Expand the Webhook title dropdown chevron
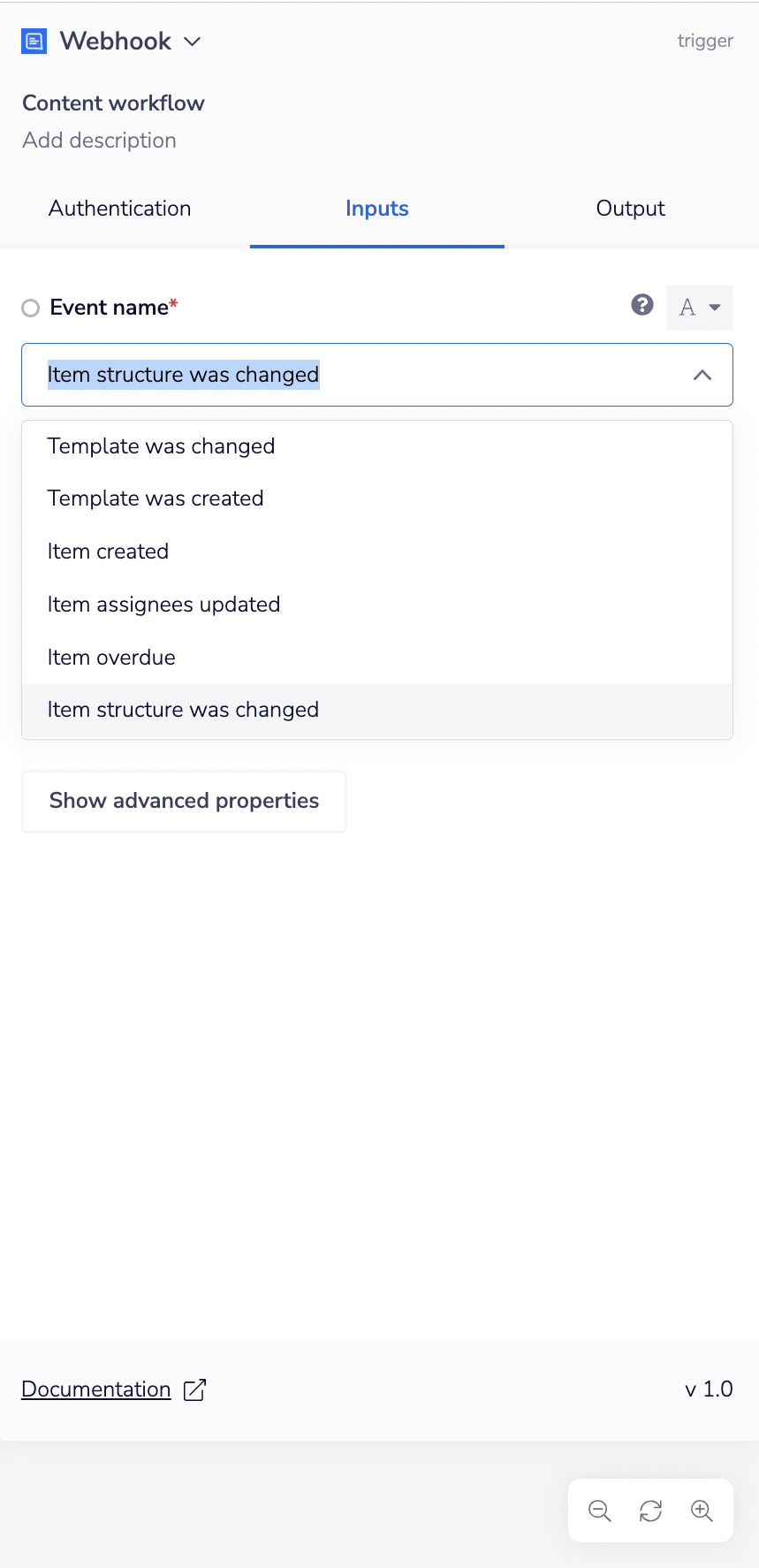 click(x=192, y=42)
